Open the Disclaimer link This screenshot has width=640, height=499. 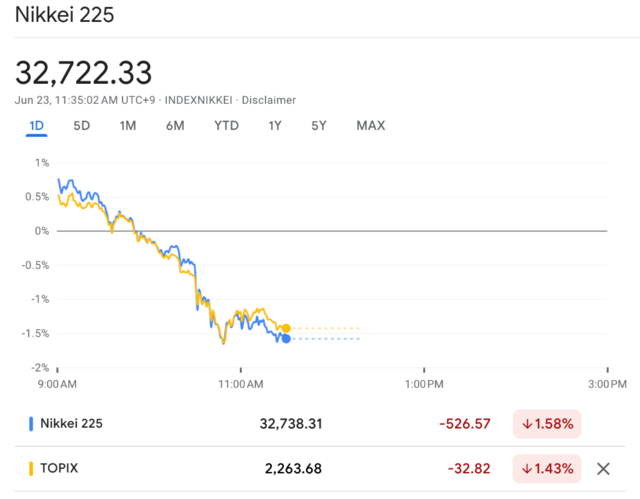click(x=269, y=100)
